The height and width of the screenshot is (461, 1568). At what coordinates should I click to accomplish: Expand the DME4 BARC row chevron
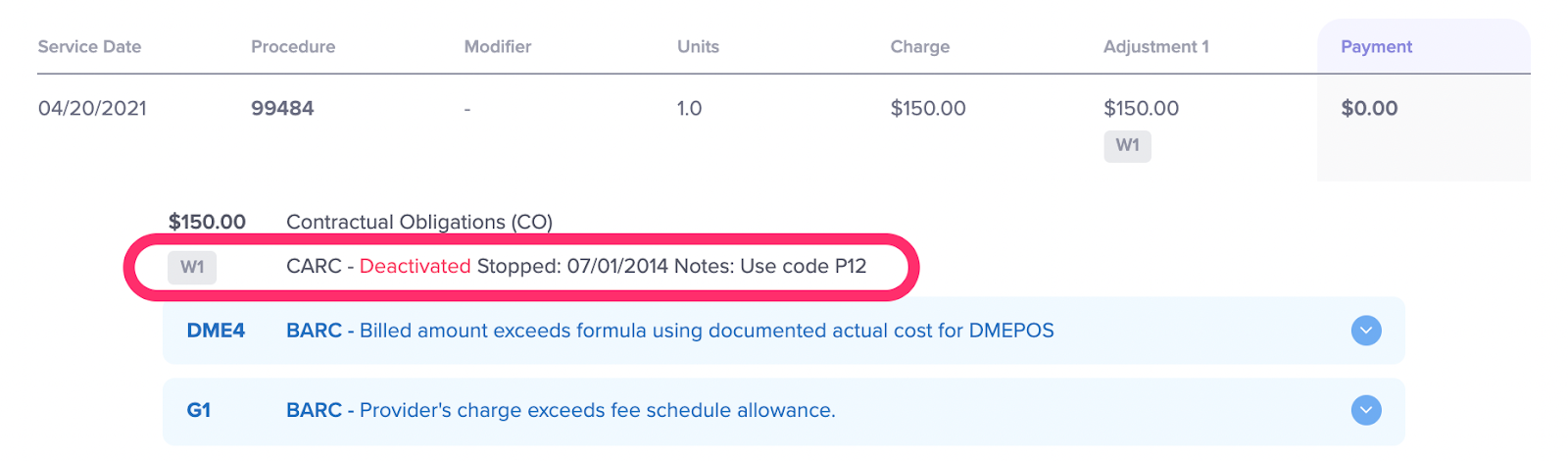(1365, 331)
